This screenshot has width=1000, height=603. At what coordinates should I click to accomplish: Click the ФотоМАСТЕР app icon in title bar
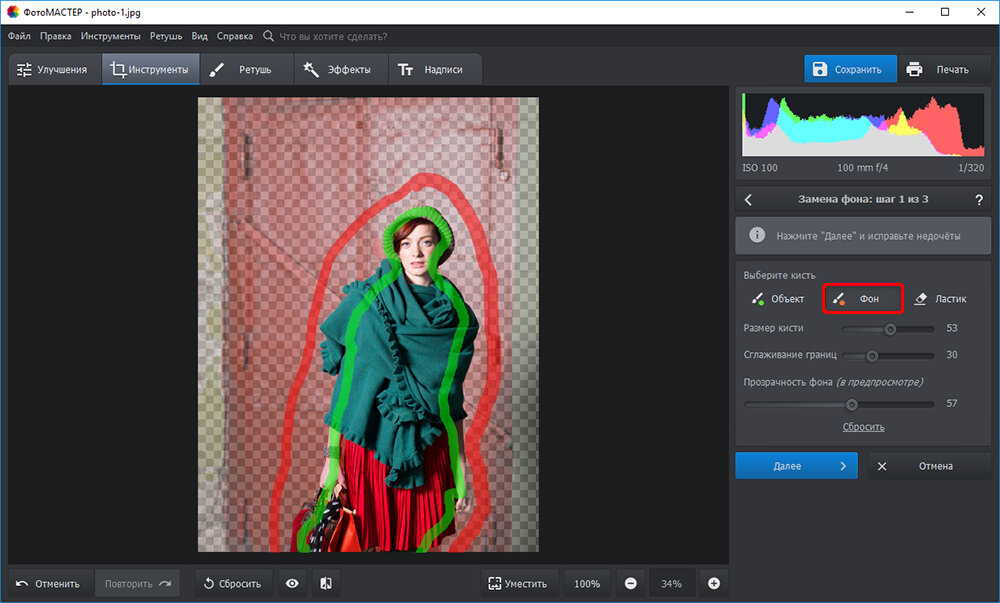[13, 12]
